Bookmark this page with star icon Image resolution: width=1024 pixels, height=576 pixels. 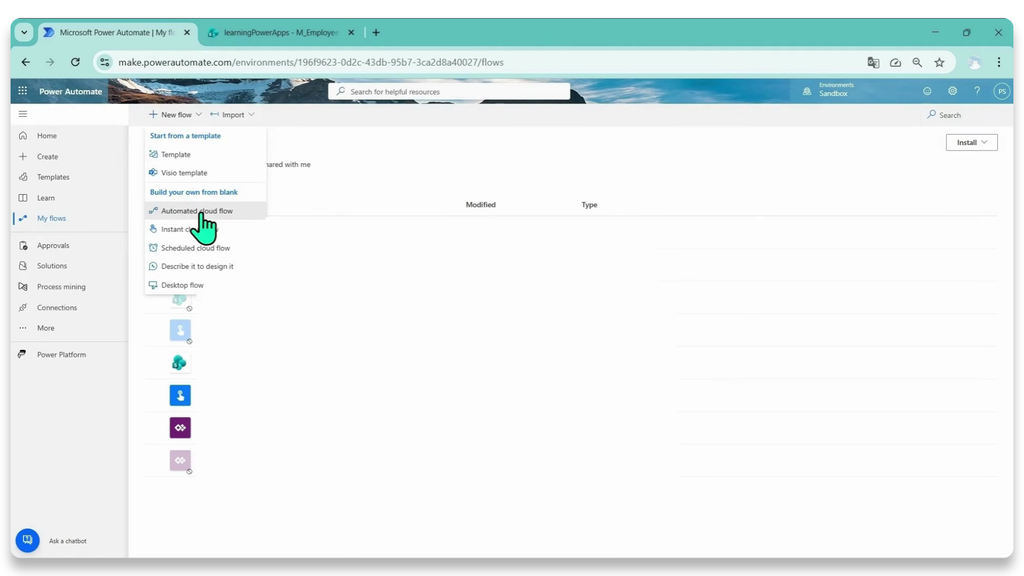pyautogui.click(x=939, y=63)
